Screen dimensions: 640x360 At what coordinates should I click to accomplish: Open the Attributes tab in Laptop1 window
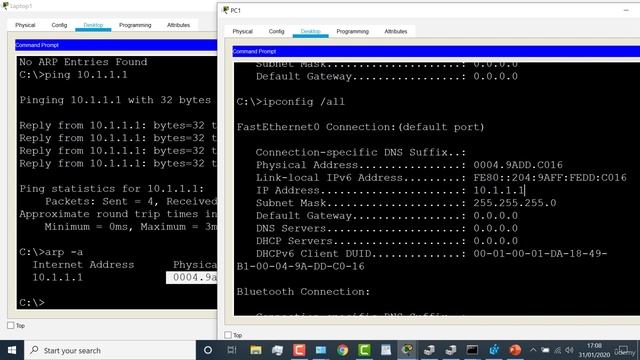178,25
